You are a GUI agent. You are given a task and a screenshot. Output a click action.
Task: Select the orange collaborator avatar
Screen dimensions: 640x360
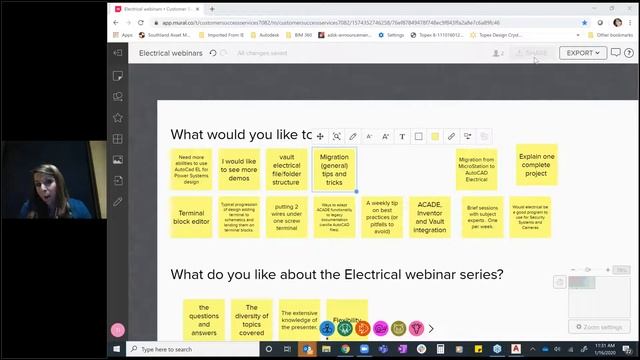pos(362,328)
